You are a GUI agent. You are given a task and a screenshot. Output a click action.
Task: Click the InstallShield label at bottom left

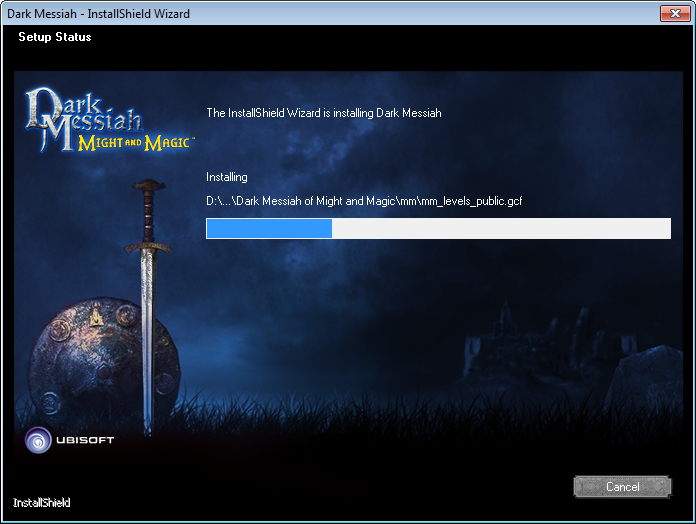(41, 502)
